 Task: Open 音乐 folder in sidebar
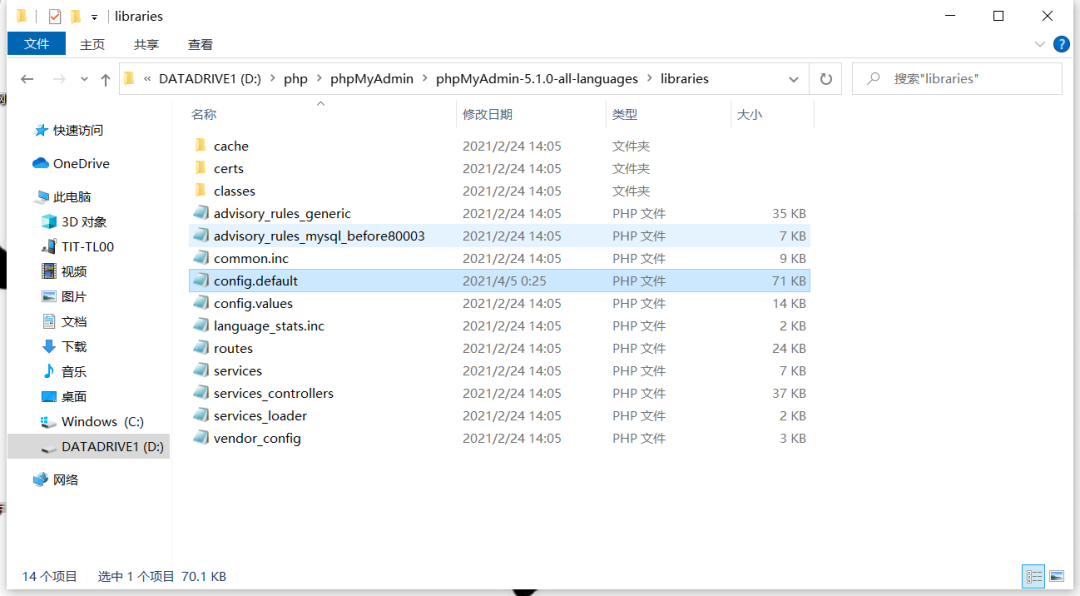pos(74,371)
